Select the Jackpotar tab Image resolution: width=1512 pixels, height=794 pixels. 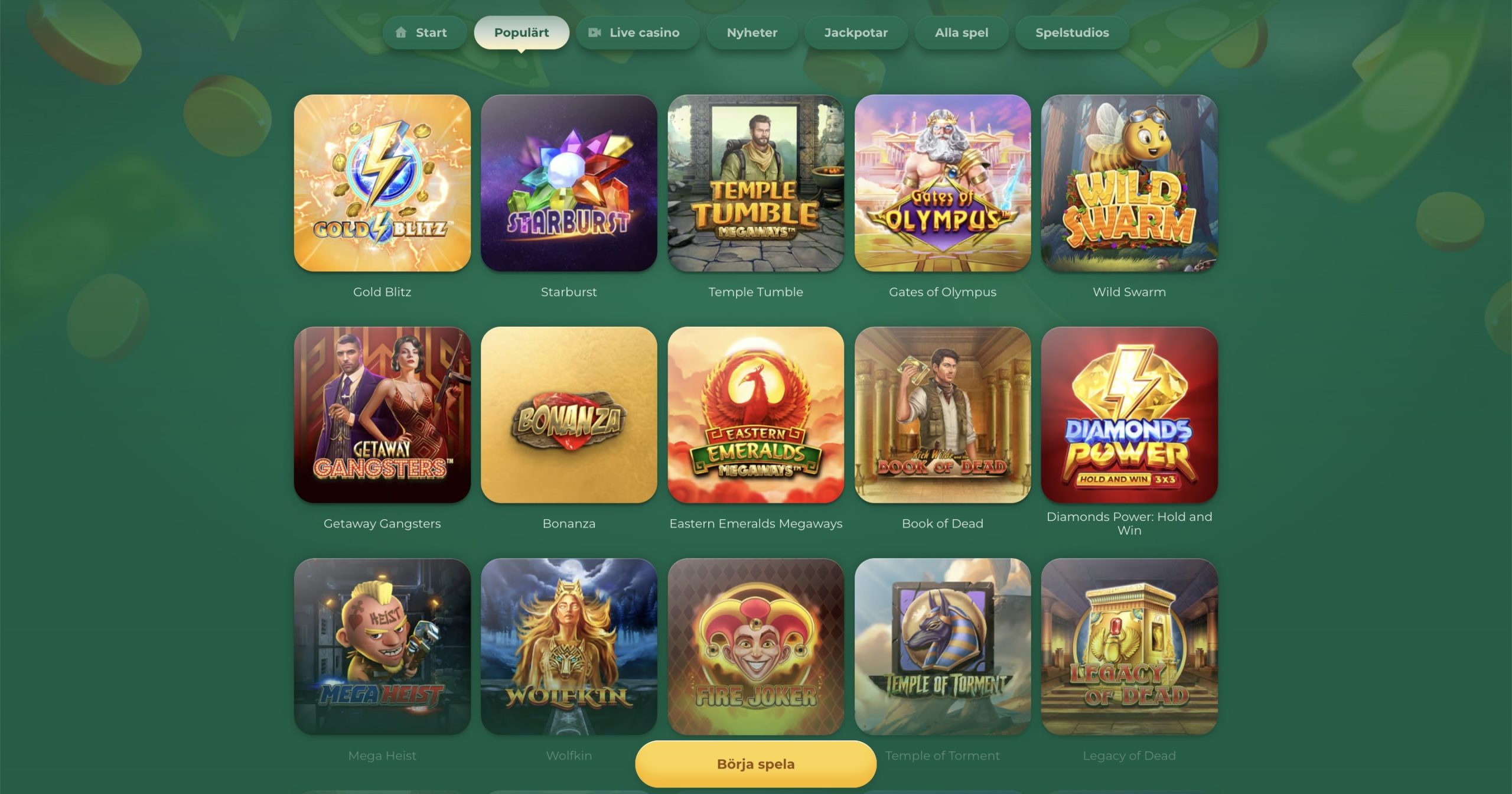[x=856, y=32]
